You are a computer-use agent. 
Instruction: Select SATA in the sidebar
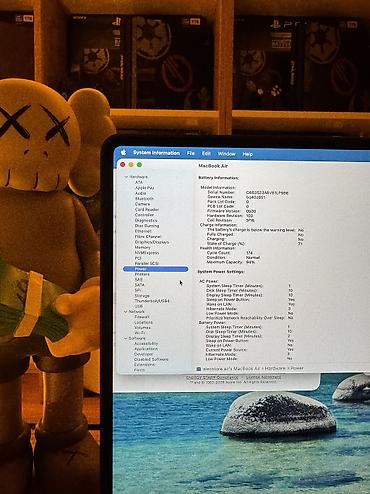[140, 285]
